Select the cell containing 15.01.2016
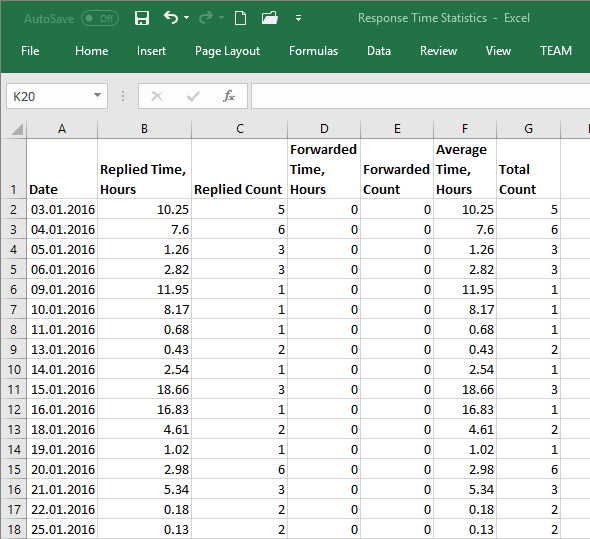 point(62,389)
